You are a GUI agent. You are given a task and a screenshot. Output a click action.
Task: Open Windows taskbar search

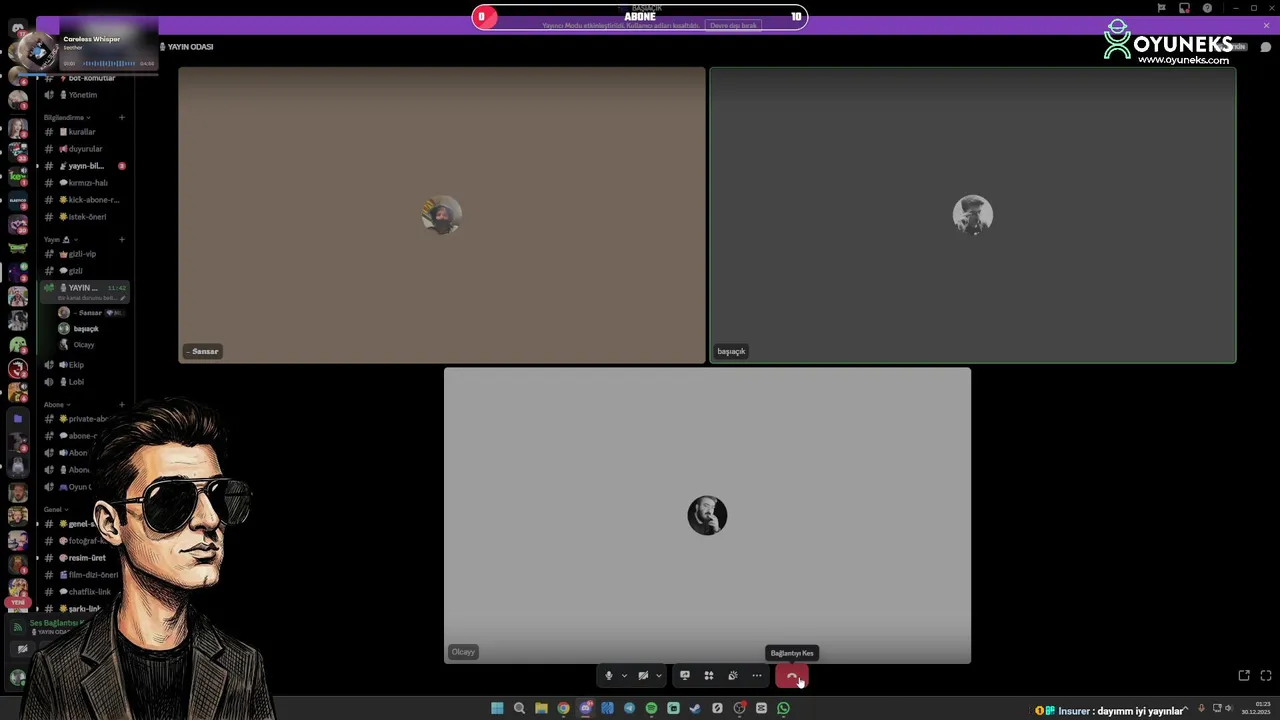tap(519, 708)
